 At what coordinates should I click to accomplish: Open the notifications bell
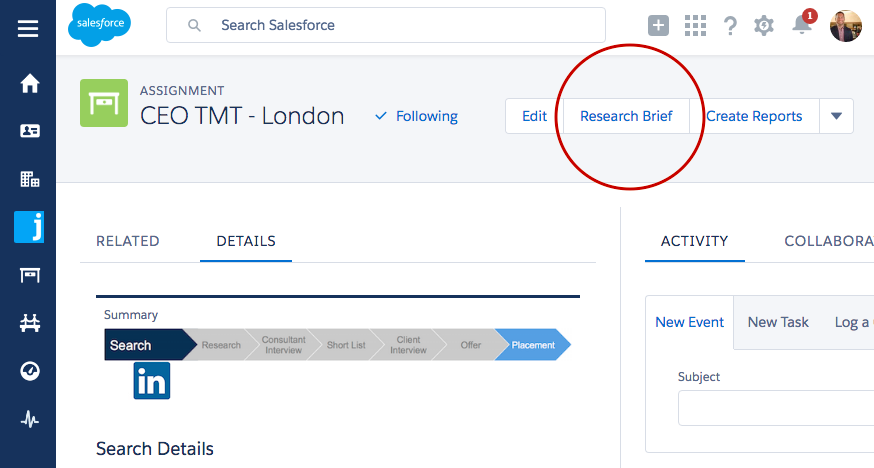803,25
